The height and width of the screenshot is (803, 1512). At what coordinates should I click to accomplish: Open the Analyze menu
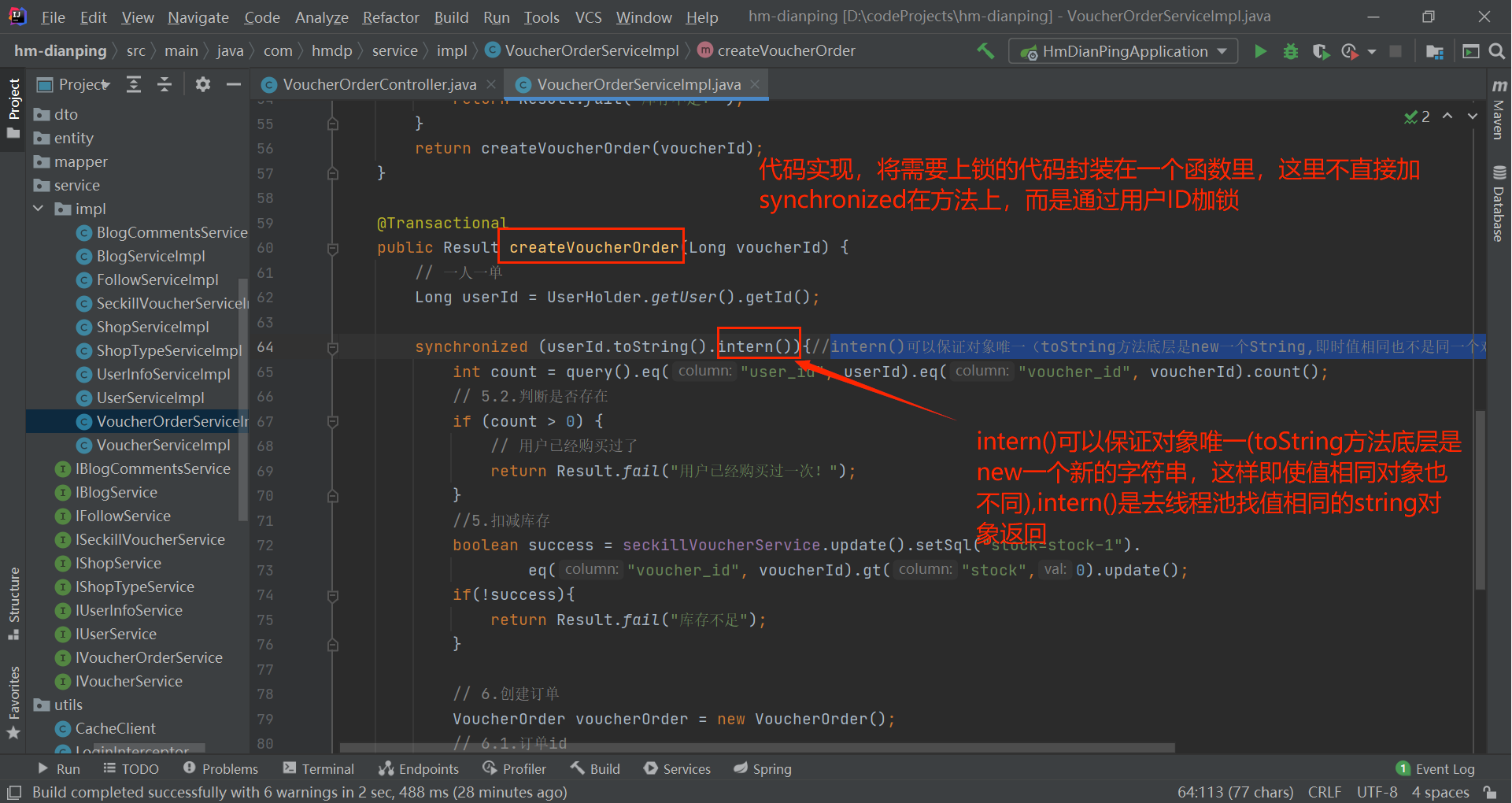coord(321,17)
